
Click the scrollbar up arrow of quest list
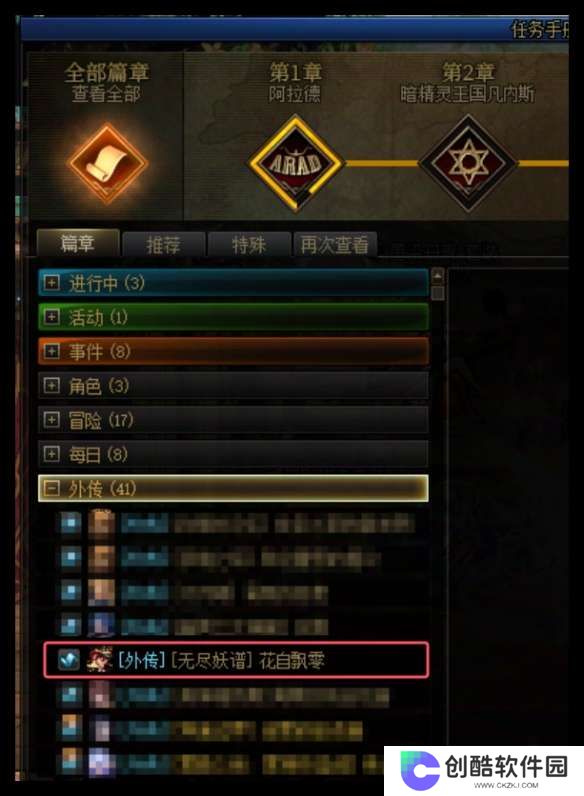437,277
